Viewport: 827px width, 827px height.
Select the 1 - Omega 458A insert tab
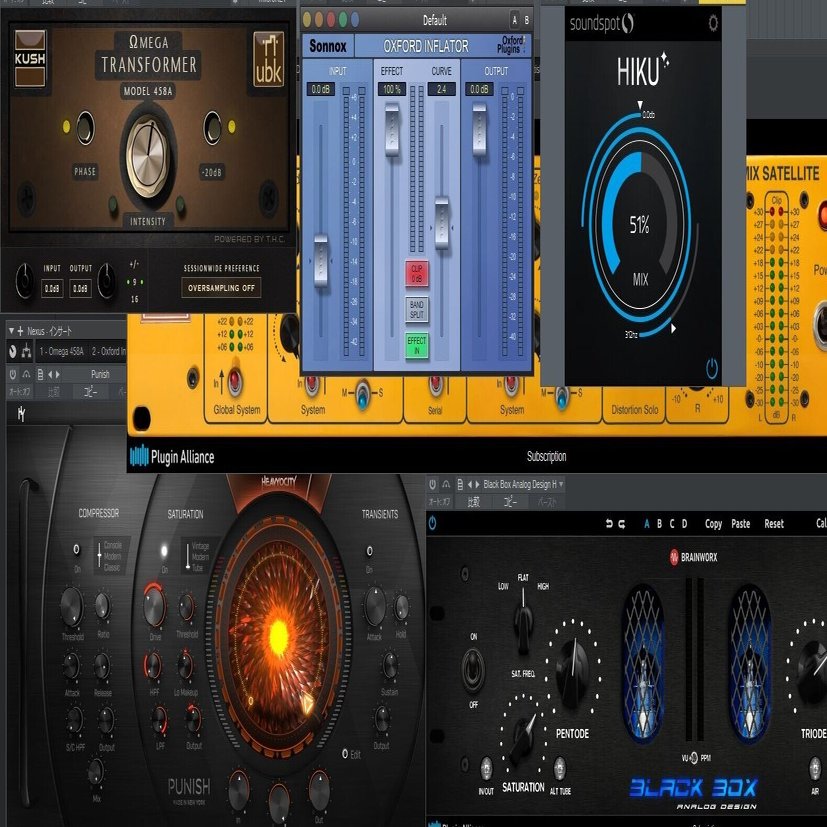point(61,351)
